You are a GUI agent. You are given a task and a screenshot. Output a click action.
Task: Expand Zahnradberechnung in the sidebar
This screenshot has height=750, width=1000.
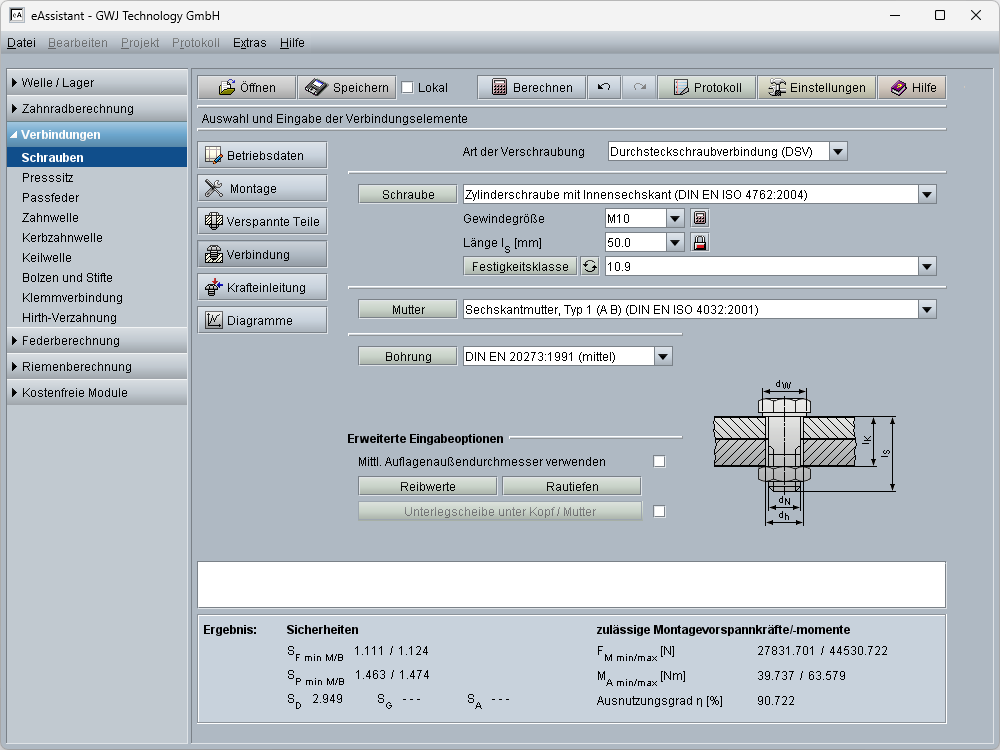click(x=97, y=109)
